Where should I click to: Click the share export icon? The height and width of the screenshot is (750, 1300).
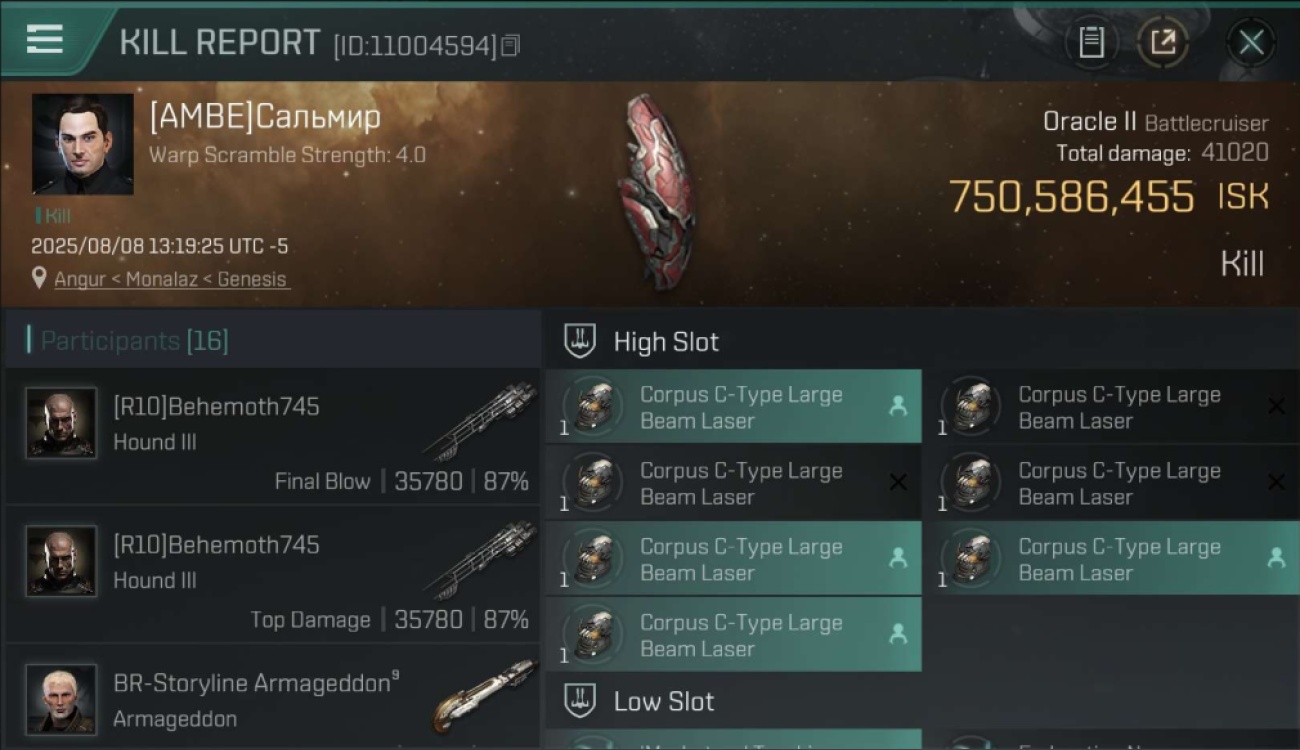pyautogui.click(x=1163, y=42)
